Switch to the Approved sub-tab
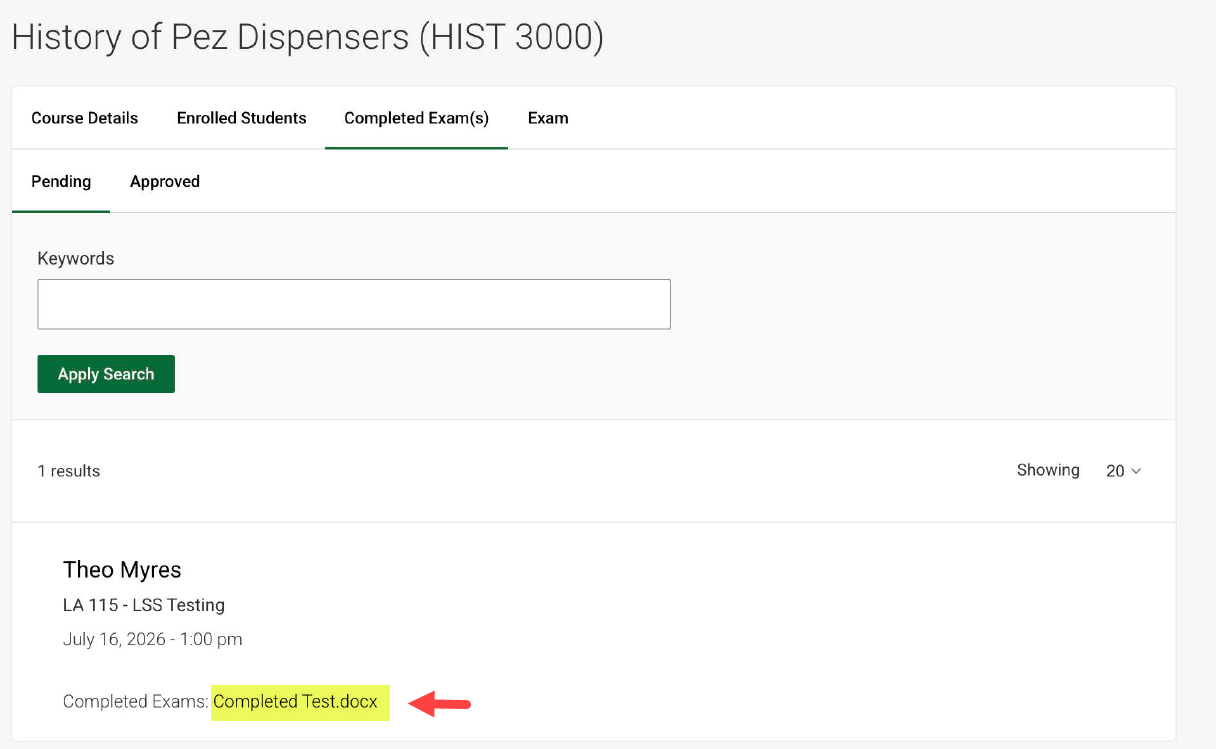Screen dimensions: 1216x749 click(165, 181)
